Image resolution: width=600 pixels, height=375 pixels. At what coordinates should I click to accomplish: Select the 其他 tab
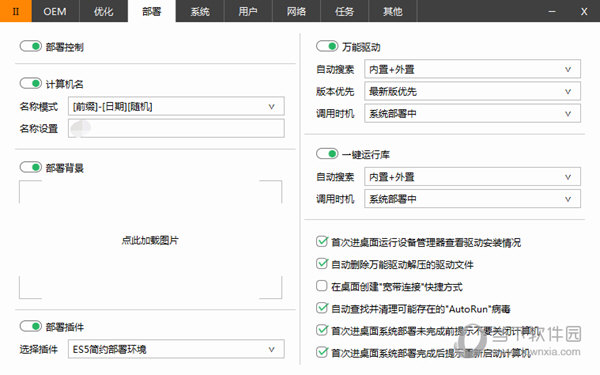pyautogui.click(x=393, y=11)
